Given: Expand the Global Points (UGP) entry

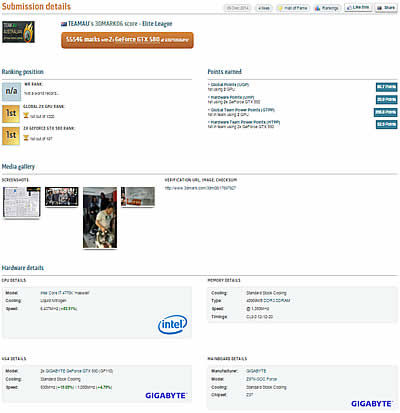Looking at the screenshot, I should click(x=230, y=85).
